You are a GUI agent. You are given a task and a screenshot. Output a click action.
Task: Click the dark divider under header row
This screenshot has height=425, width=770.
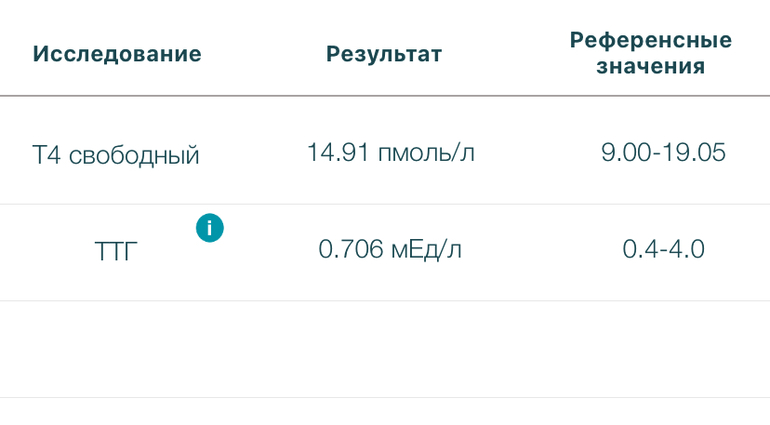click(385, 96)
